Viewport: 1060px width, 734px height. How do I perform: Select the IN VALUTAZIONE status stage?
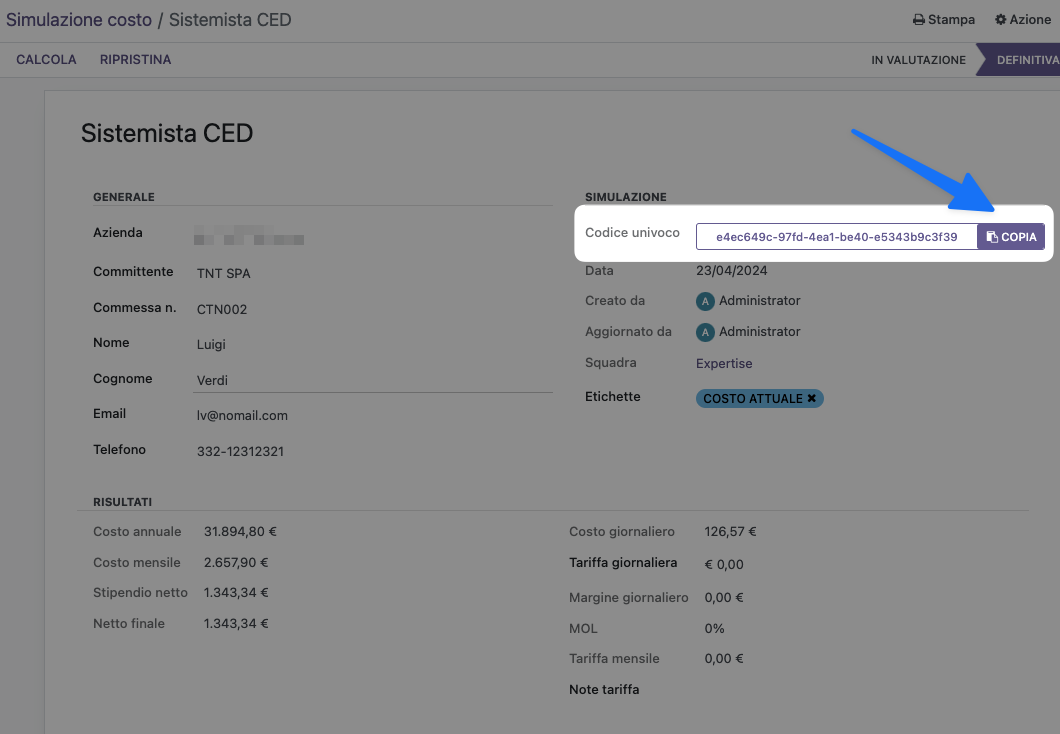918,60
